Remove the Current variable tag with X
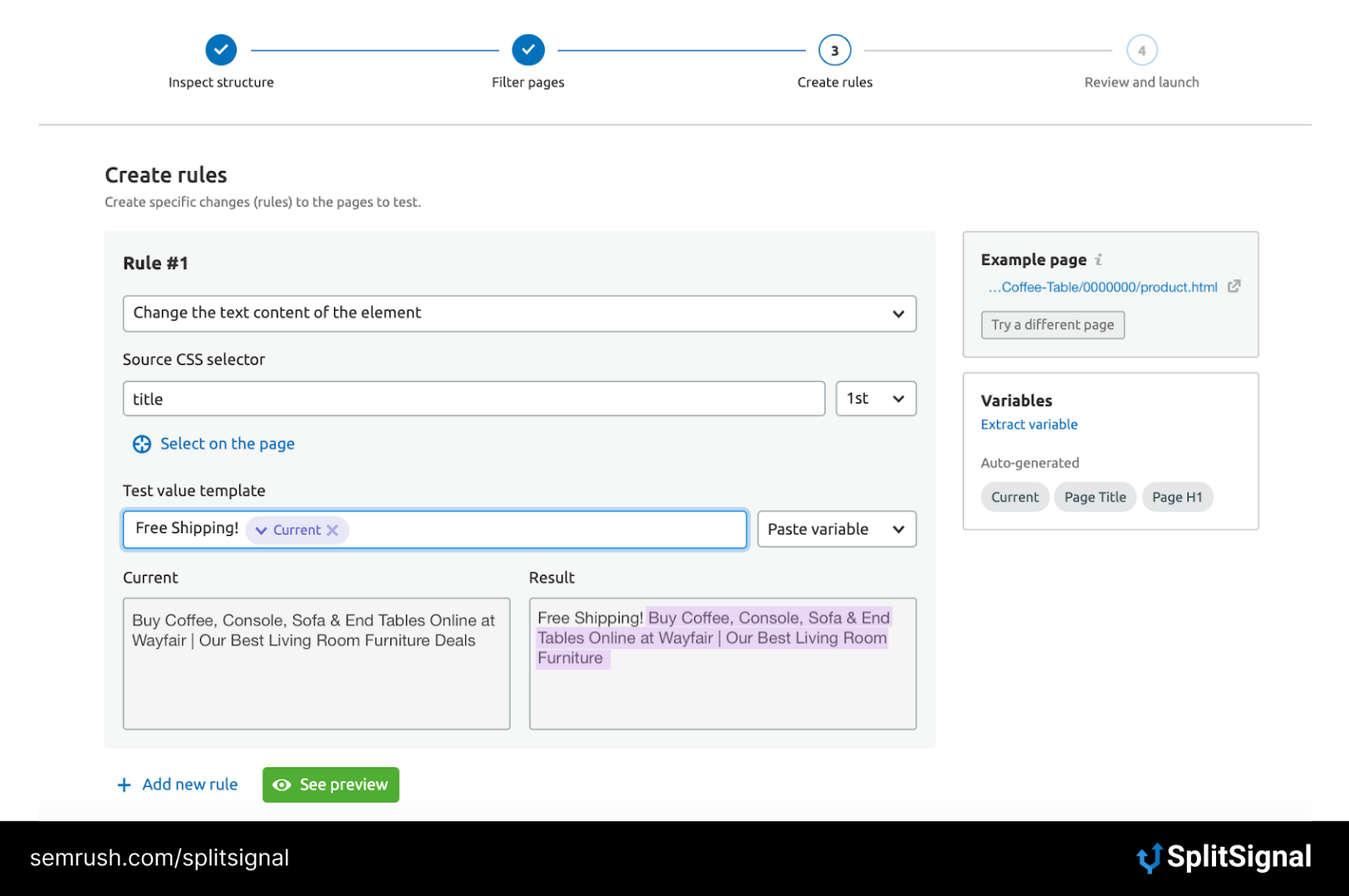 tap(332, 530)
